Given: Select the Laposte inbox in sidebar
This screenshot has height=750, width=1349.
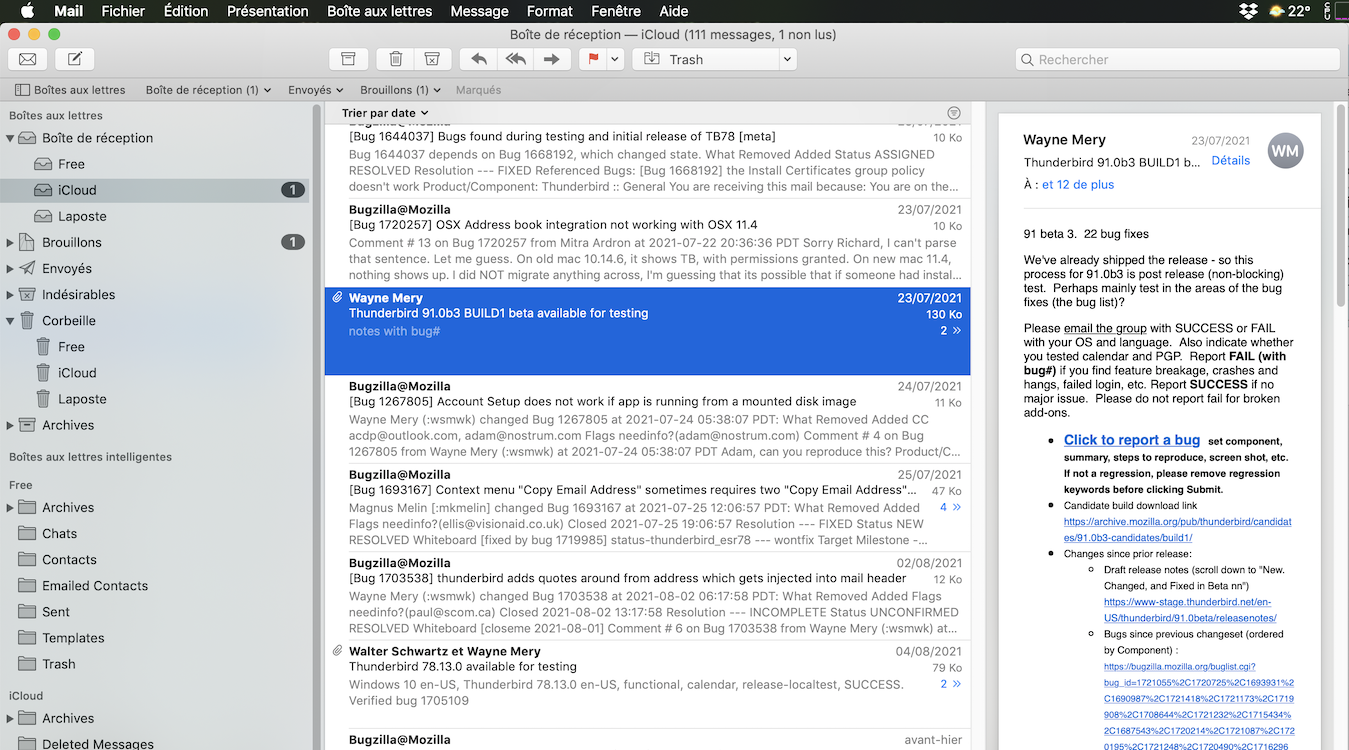Looking at the screenshot, I should [82, 216].
